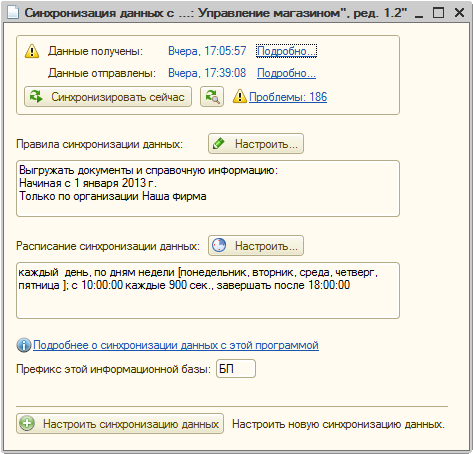Click the green arrows icon on Синхронизировать сейчас
Viewport: 473px width, 454px height.
[x=36, y=97]
